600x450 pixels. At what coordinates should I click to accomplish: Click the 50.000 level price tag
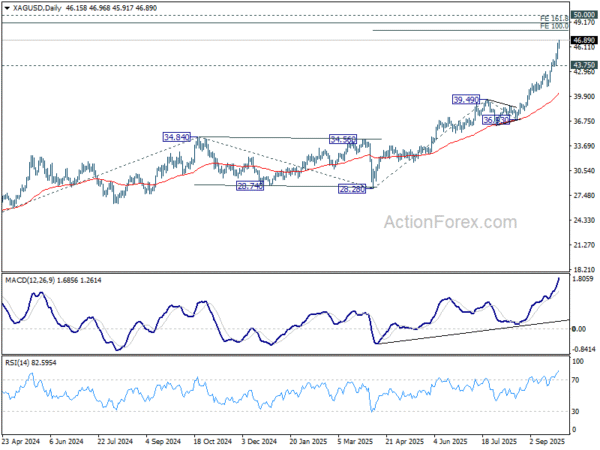[x=584, y=15]
